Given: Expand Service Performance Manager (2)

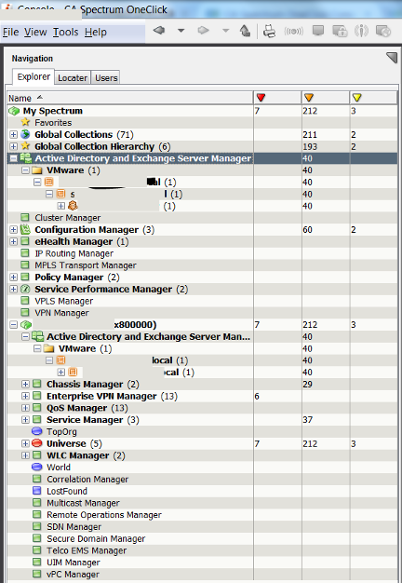Looking at the screenshot, I should (x=14, y=289).
